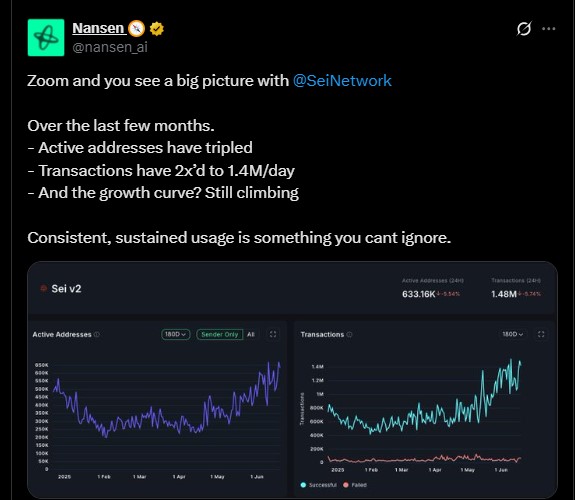Click the compass affiliate badge next to Nansen
Viewport: 575px width, 500px height.
pyautogui.click(x=136, y=29)
